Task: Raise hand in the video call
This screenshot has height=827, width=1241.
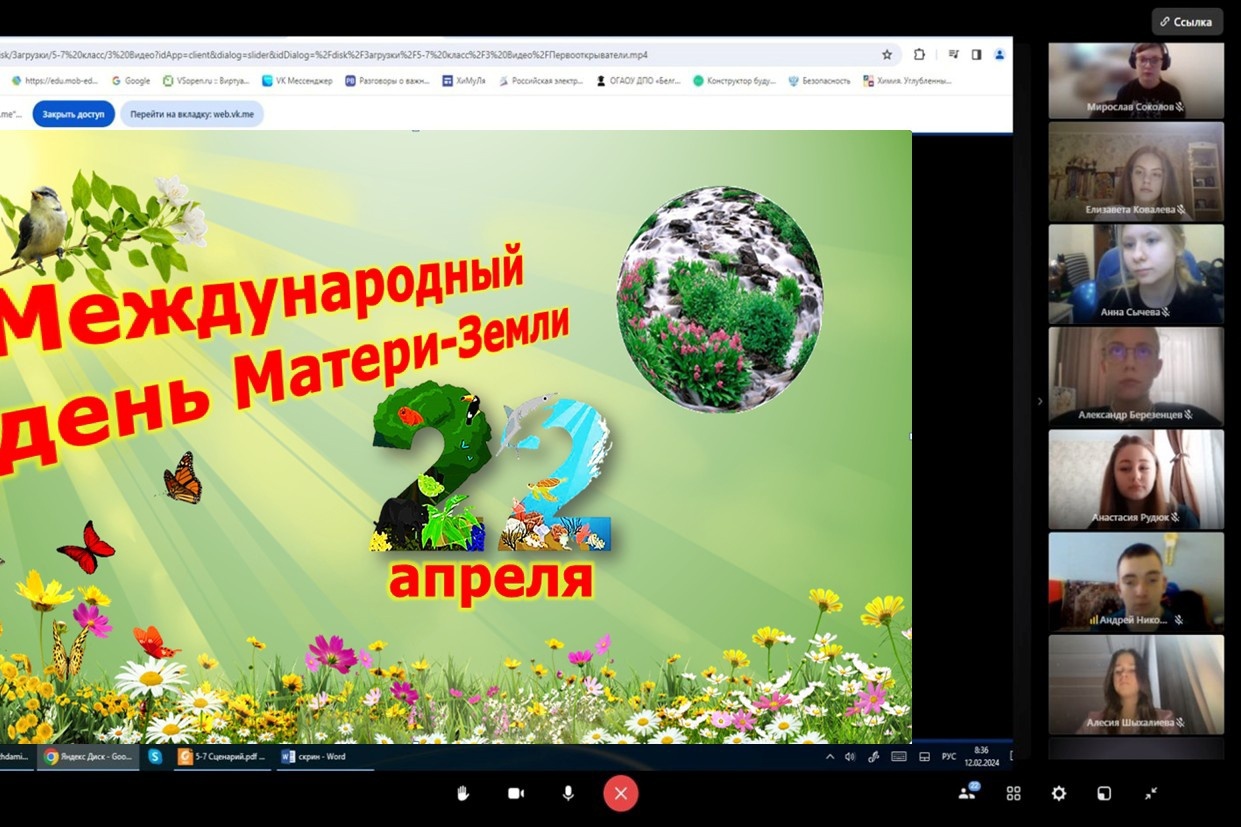Action: [463, 793]
